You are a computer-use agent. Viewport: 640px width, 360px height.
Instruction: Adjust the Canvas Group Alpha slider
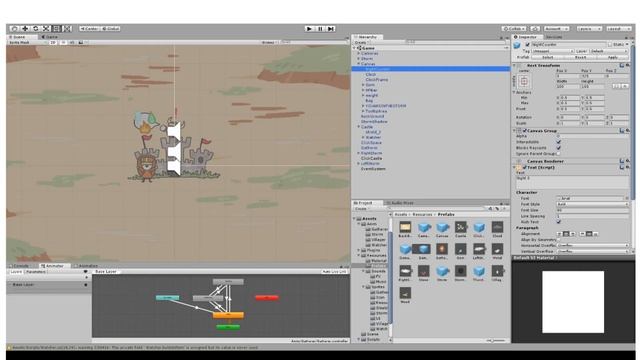tap(593, 136)
